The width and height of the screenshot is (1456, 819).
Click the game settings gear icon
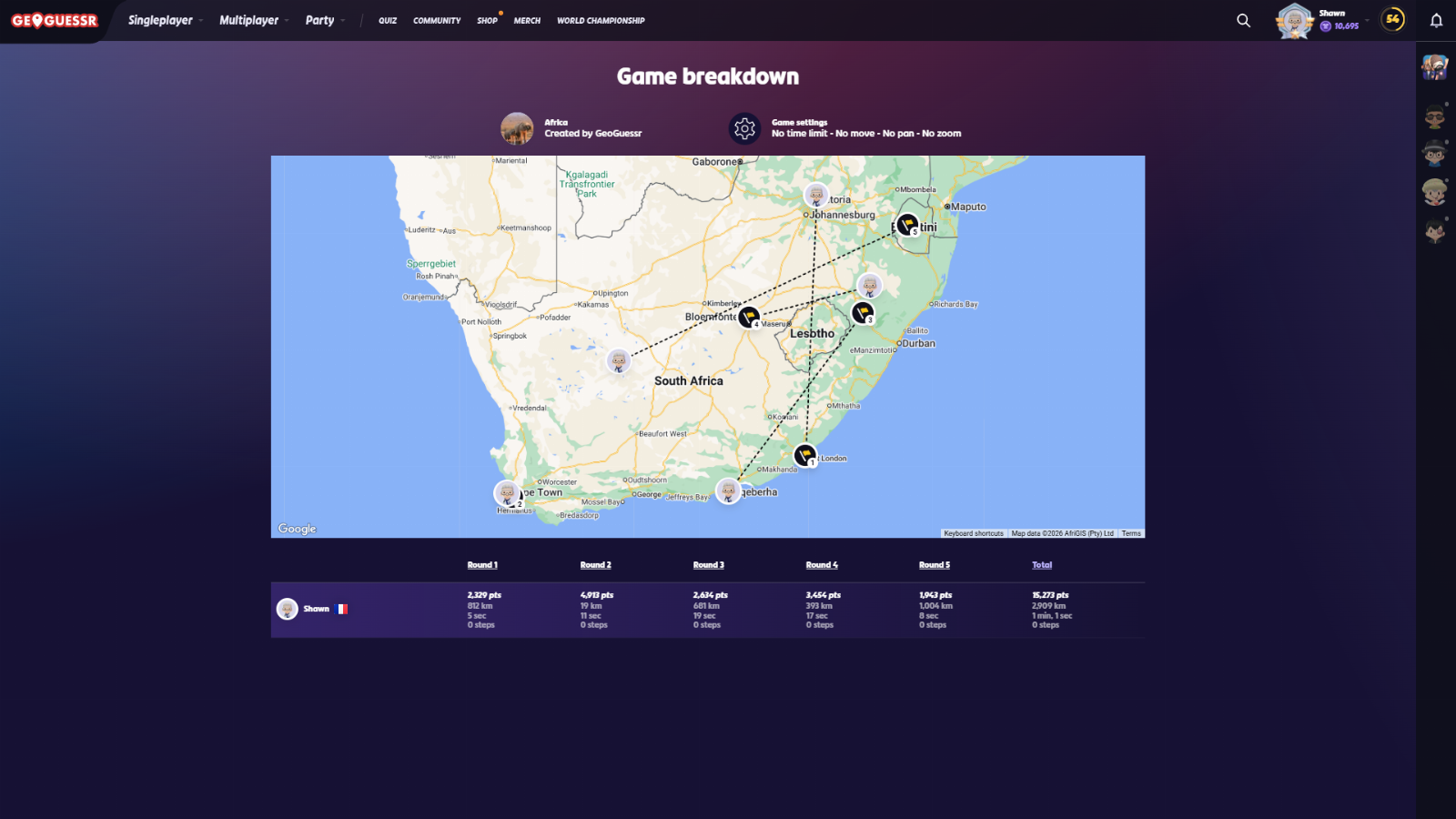coord(744,128)
